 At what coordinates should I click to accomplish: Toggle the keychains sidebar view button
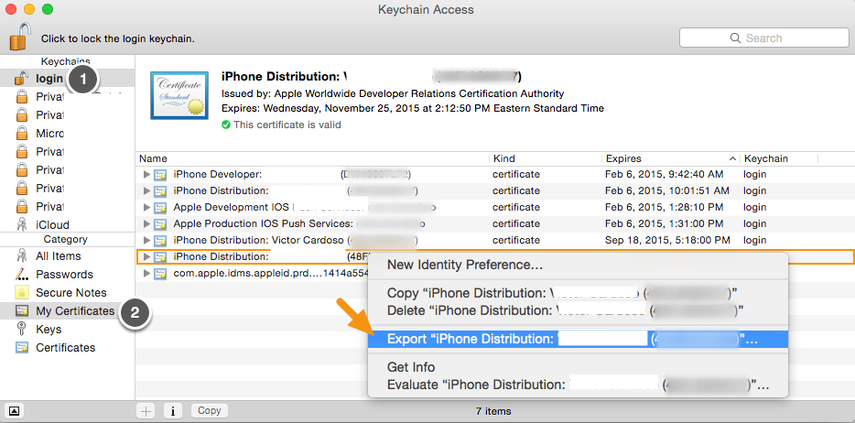click(15, 410)
